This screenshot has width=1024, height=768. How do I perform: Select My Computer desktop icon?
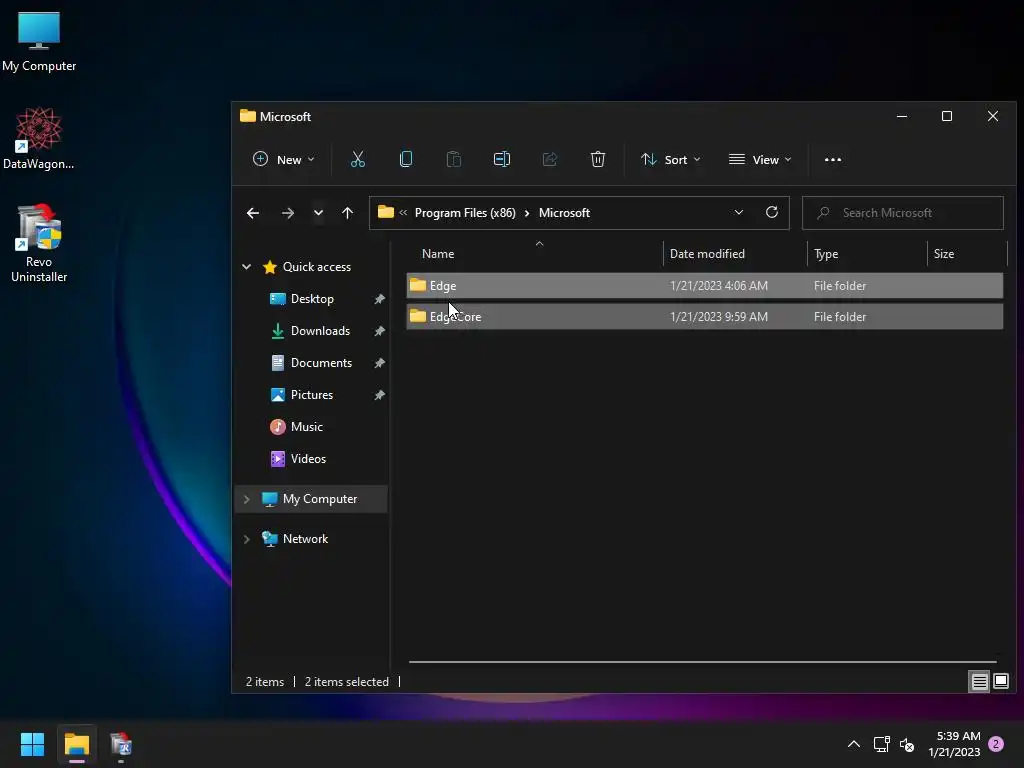pyautogui.click(x=39, y=42)
